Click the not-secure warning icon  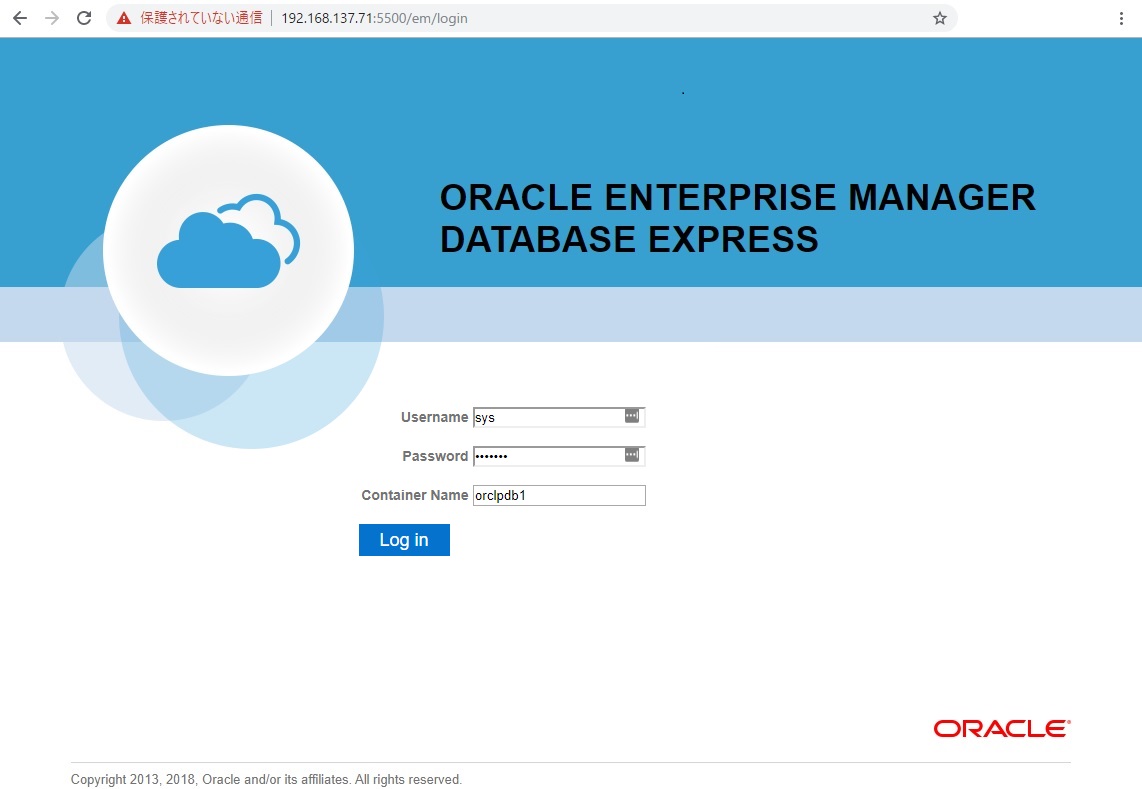tap(123, 17)
